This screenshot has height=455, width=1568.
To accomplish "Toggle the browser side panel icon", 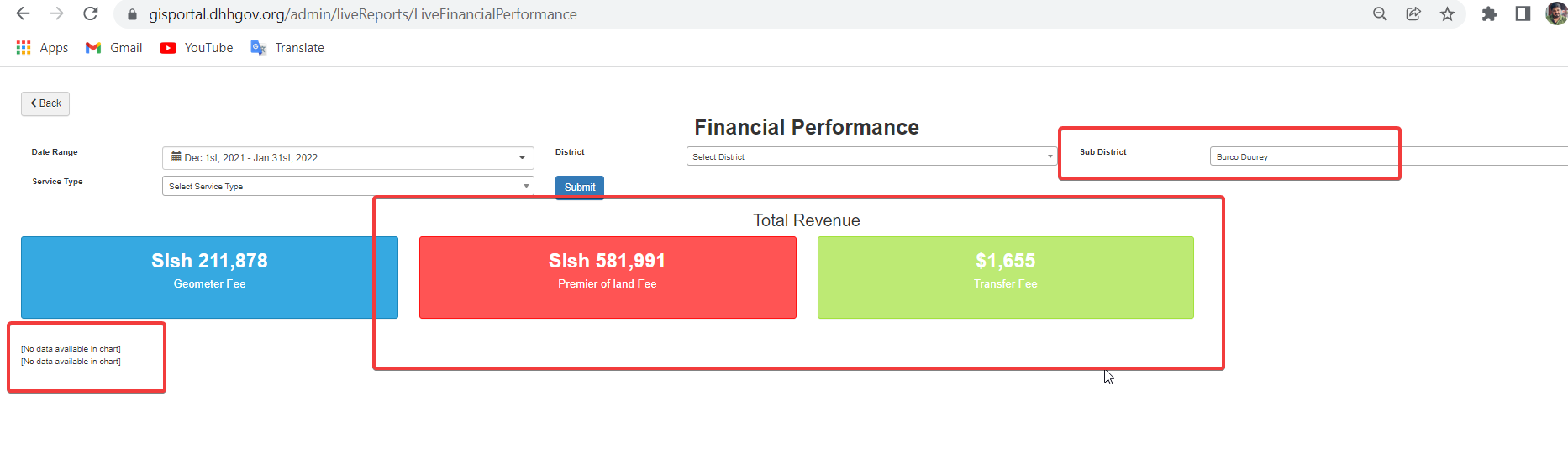I will coord(1523,13).
